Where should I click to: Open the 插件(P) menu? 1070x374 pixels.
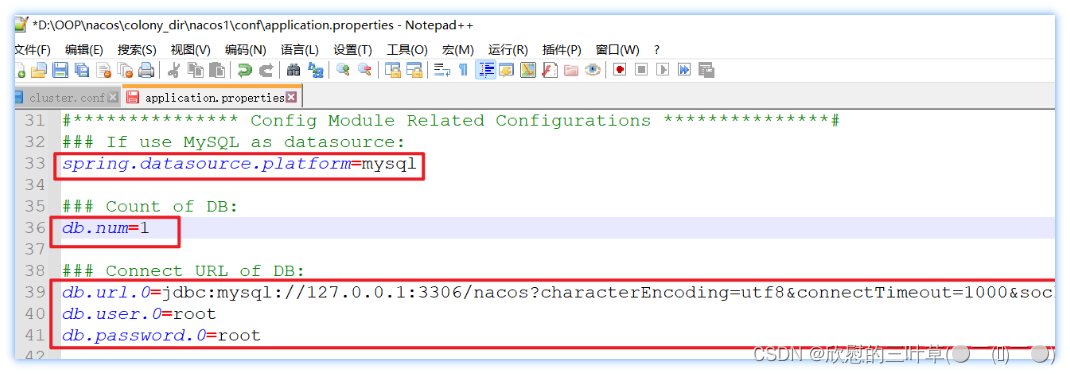[x=562, y=50]
